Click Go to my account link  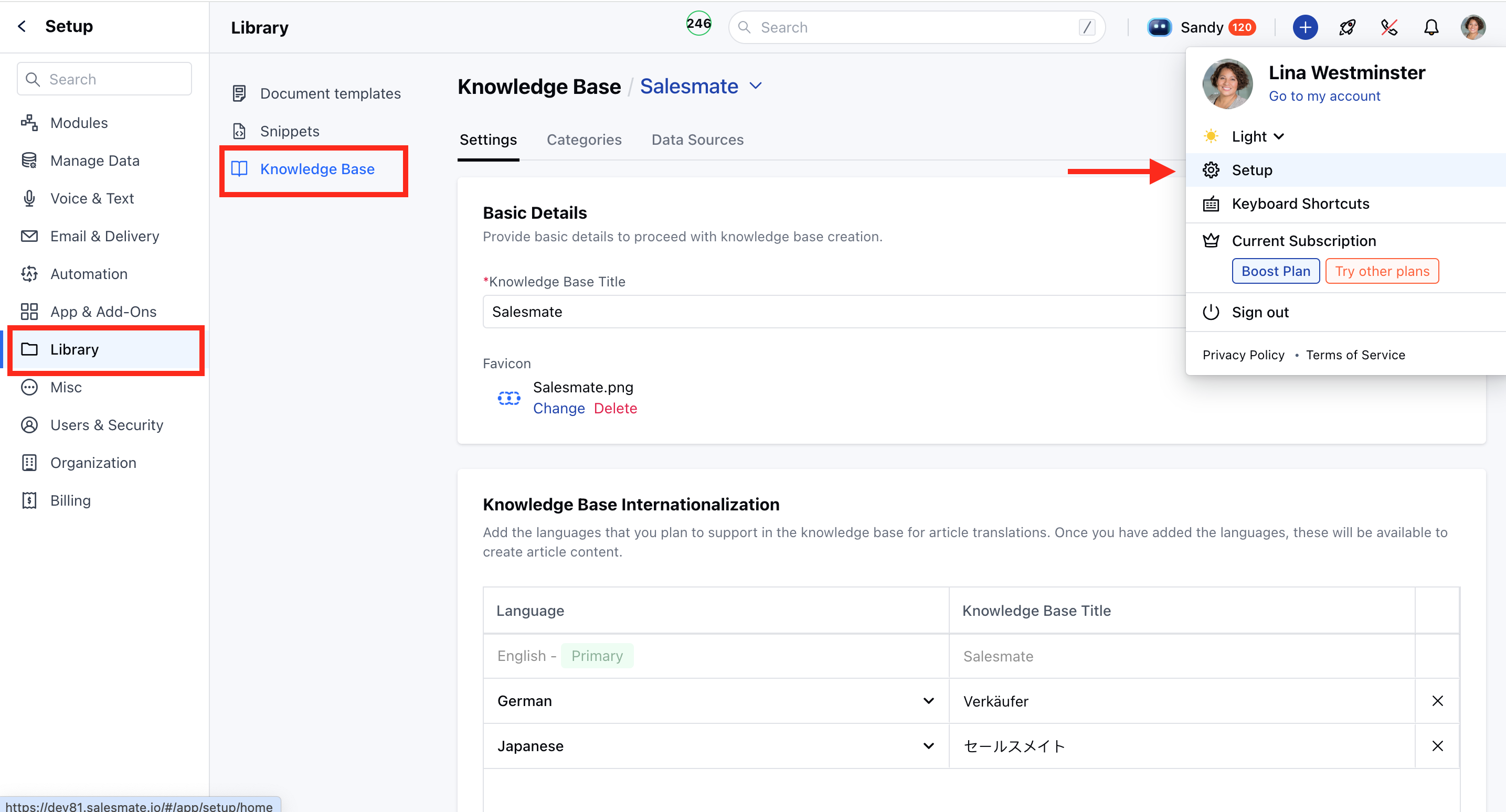click(1324, 96)
